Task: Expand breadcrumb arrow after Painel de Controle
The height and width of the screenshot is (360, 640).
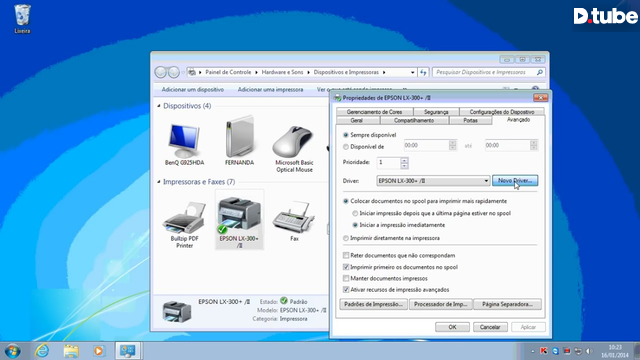Action: tap(256, 72)
